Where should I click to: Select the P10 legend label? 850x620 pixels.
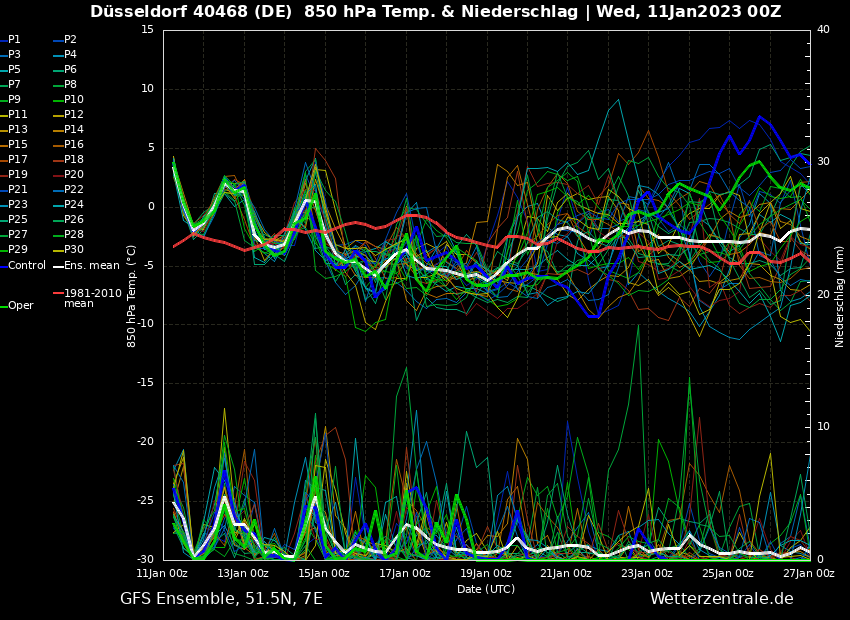74,100
